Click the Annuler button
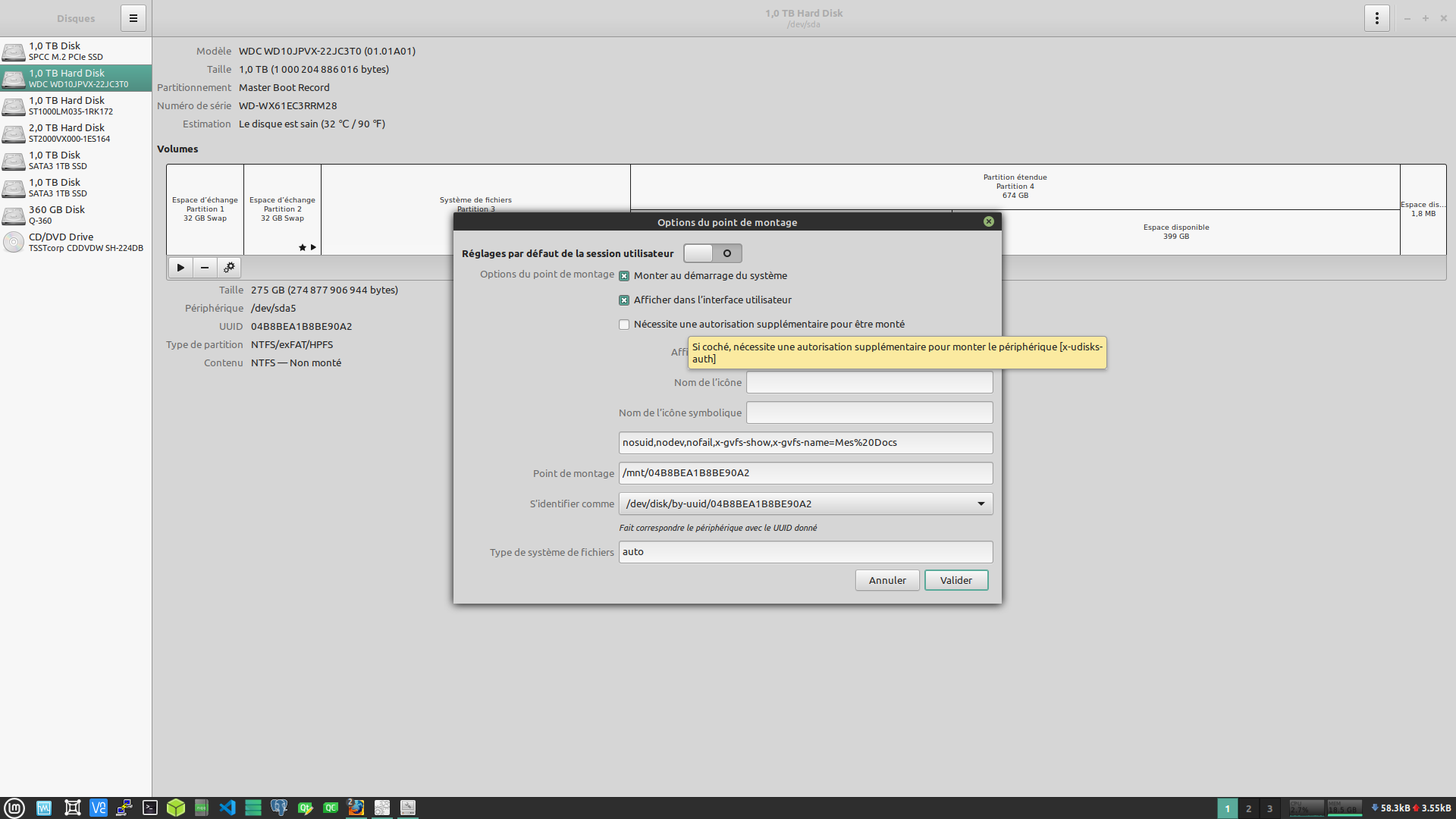The image size is (1456, 819). [x=886, y=580]
